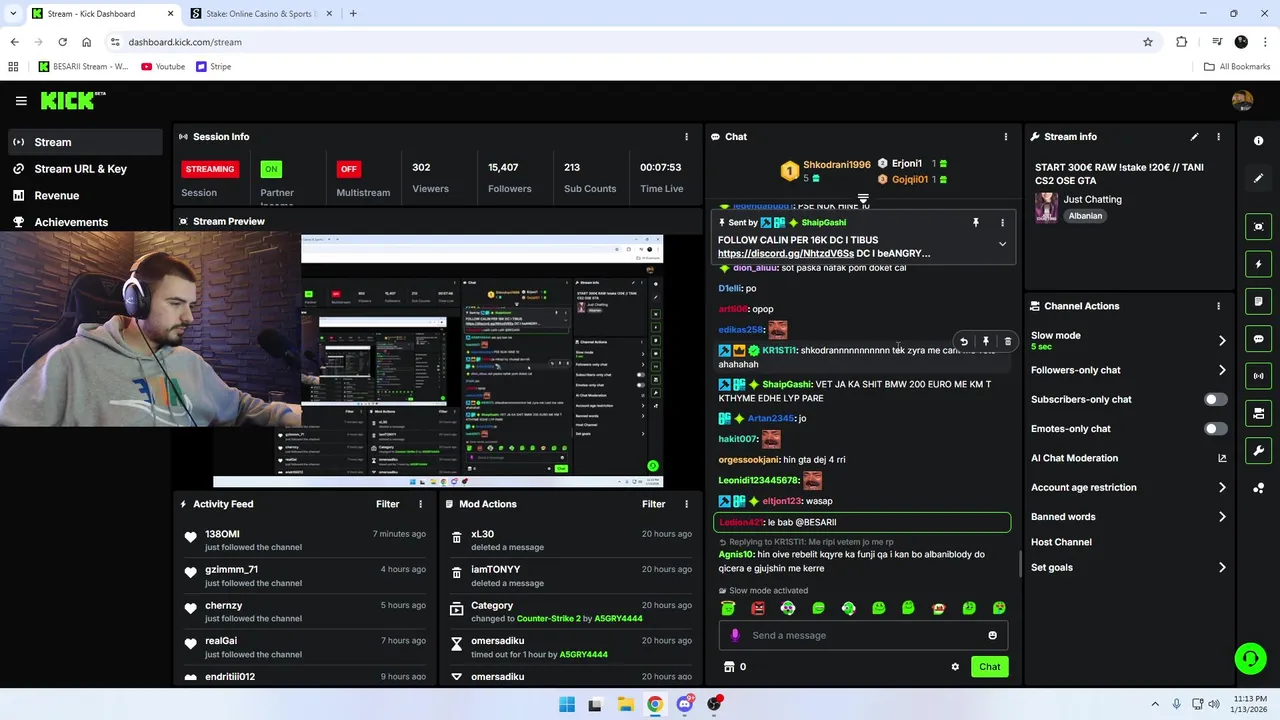Image resolution: width=1280 pixels, height=720 pixels.
Task: Open the Stripe bookmark
Action: pyautogui.click(x=214, y=67)
